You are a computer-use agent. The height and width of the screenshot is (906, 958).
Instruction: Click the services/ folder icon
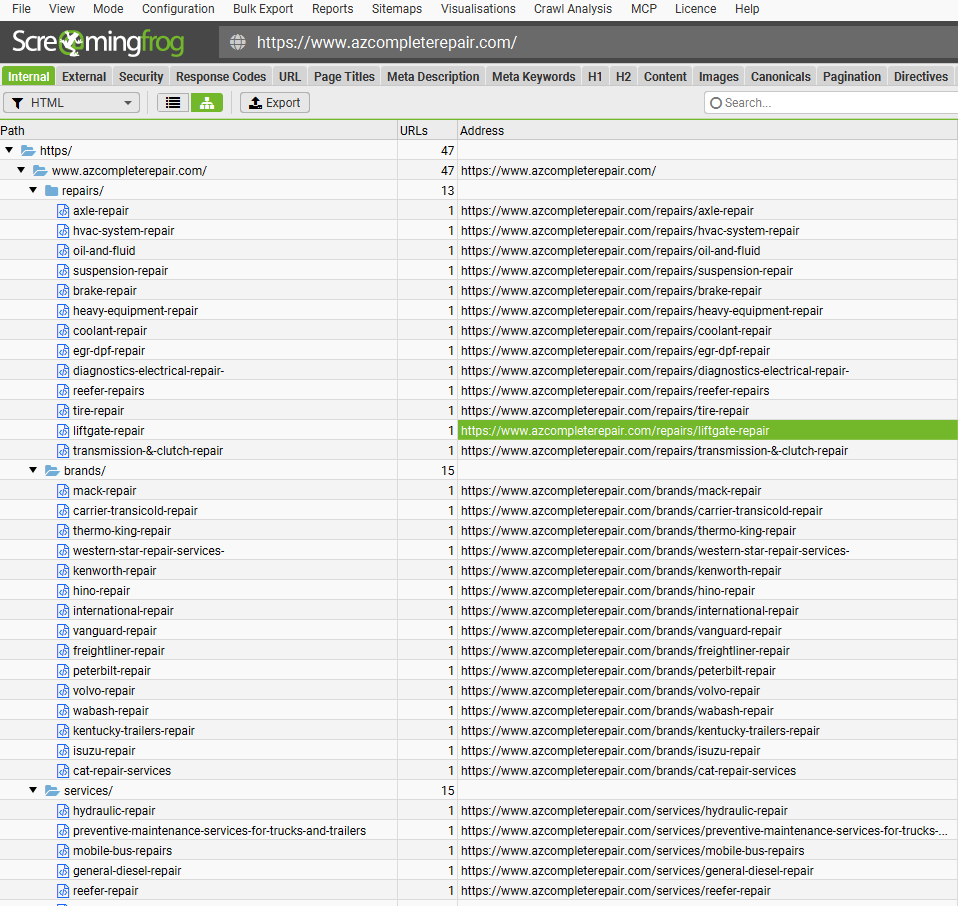(52, 791)
